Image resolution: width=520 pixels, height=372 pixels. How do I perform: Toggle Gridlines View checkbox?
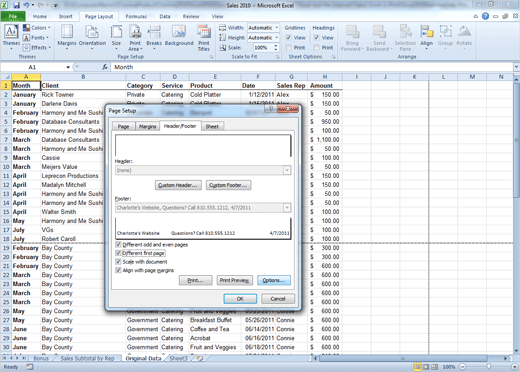pos(289,38)
